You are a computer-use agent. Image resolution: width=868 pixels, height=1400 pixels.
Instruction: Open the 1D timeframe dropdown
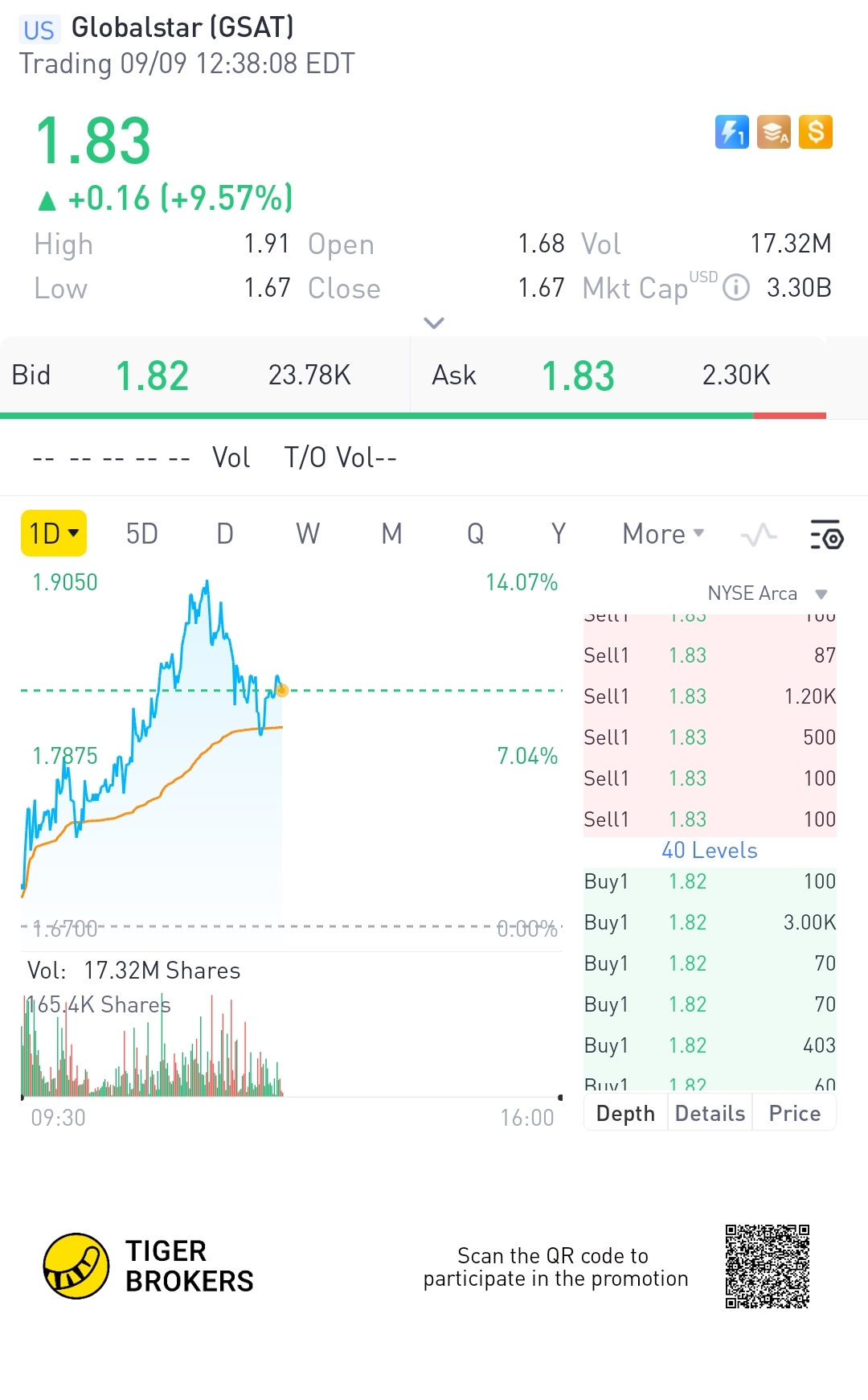(x=53, y=533)
